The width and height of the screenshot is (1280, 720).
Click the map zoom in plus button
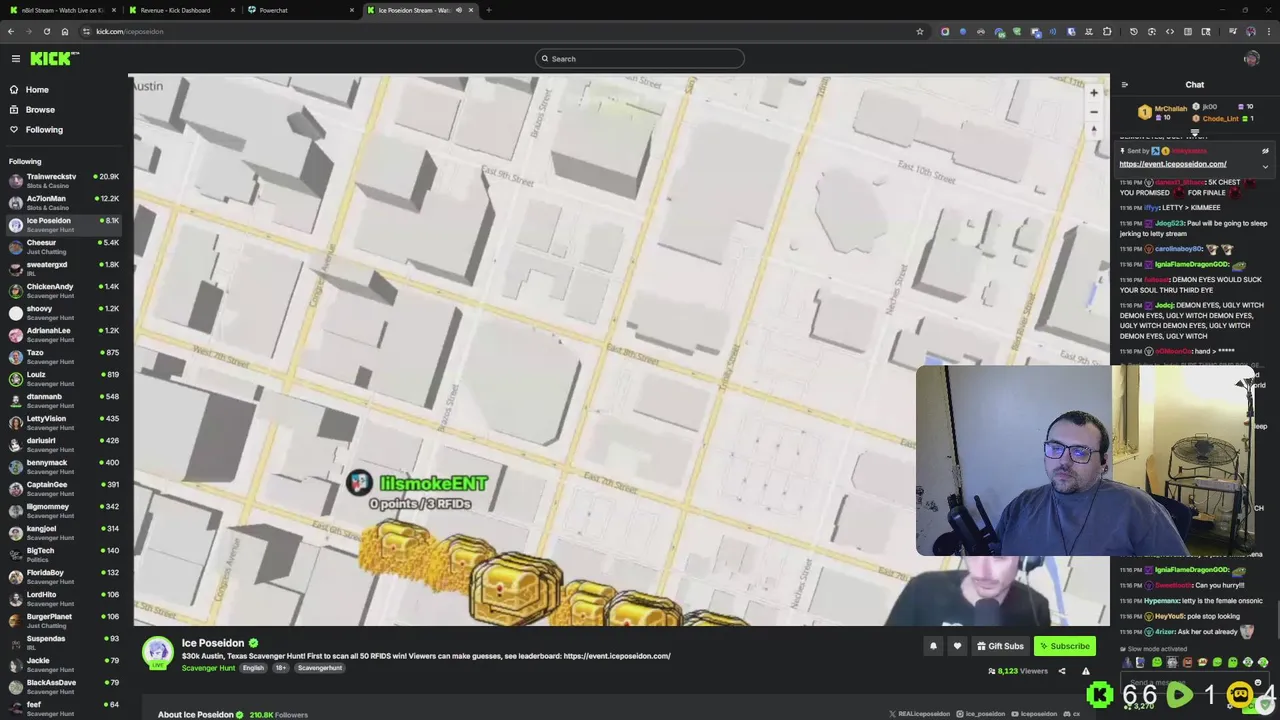[1094, 93]
